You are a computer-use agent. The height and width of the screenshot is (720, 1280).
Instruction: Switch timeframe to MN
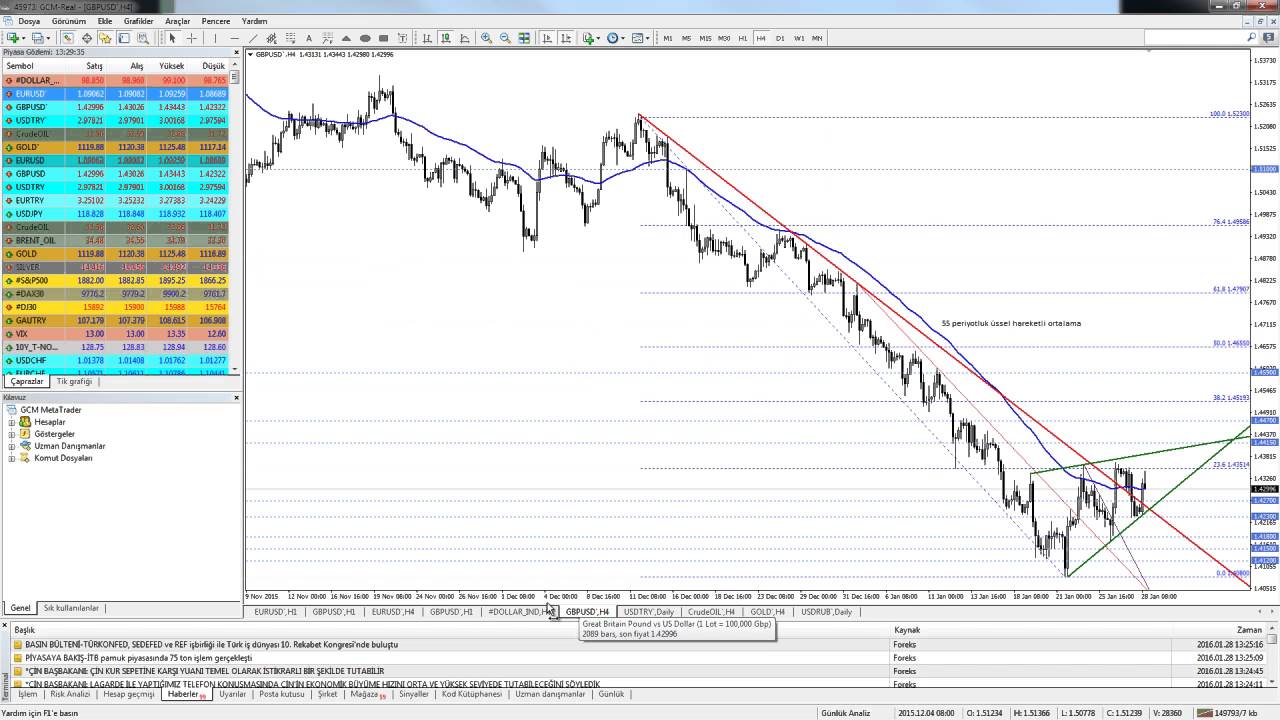(817, 38)
